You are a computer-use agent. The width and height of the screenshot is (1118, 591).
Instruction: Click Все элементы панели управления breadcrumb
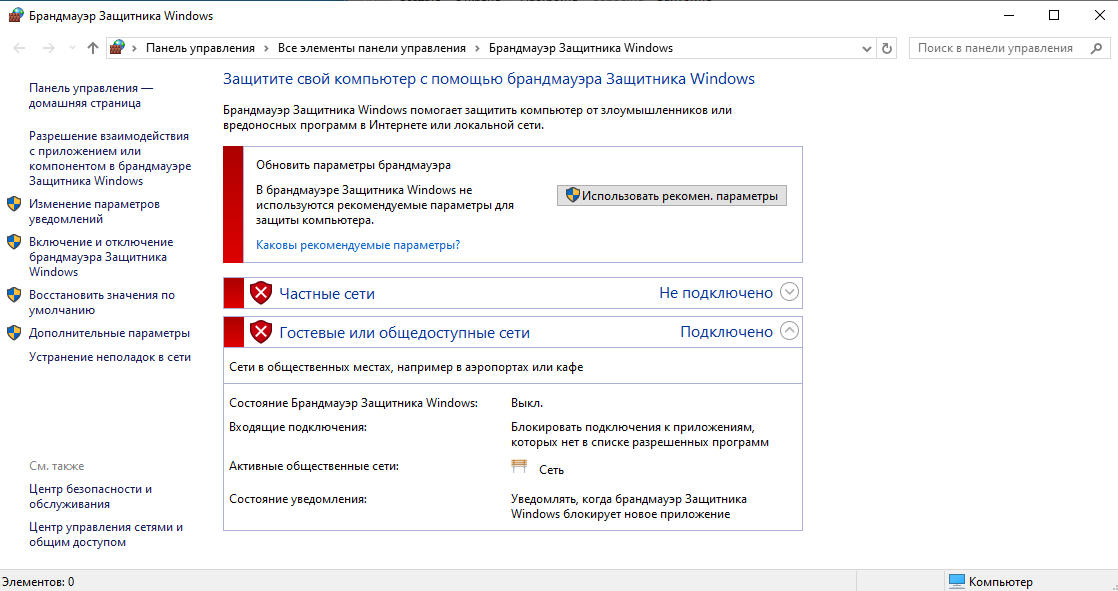(x=371, y=48)
